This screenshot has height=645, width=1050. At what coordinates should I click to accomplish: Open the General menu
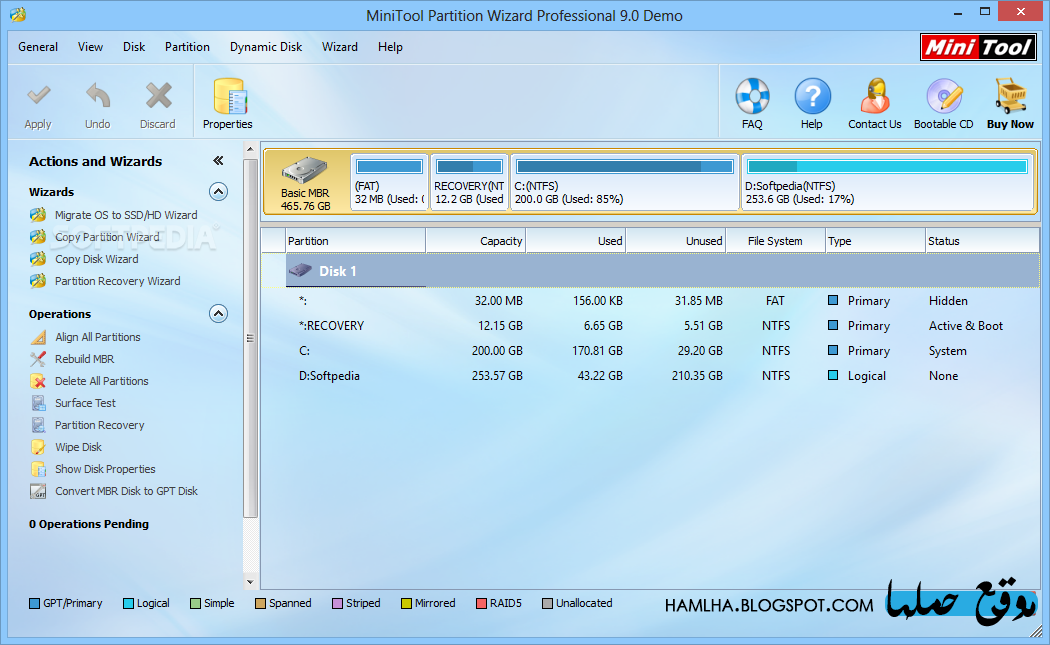tap(38, 47)
